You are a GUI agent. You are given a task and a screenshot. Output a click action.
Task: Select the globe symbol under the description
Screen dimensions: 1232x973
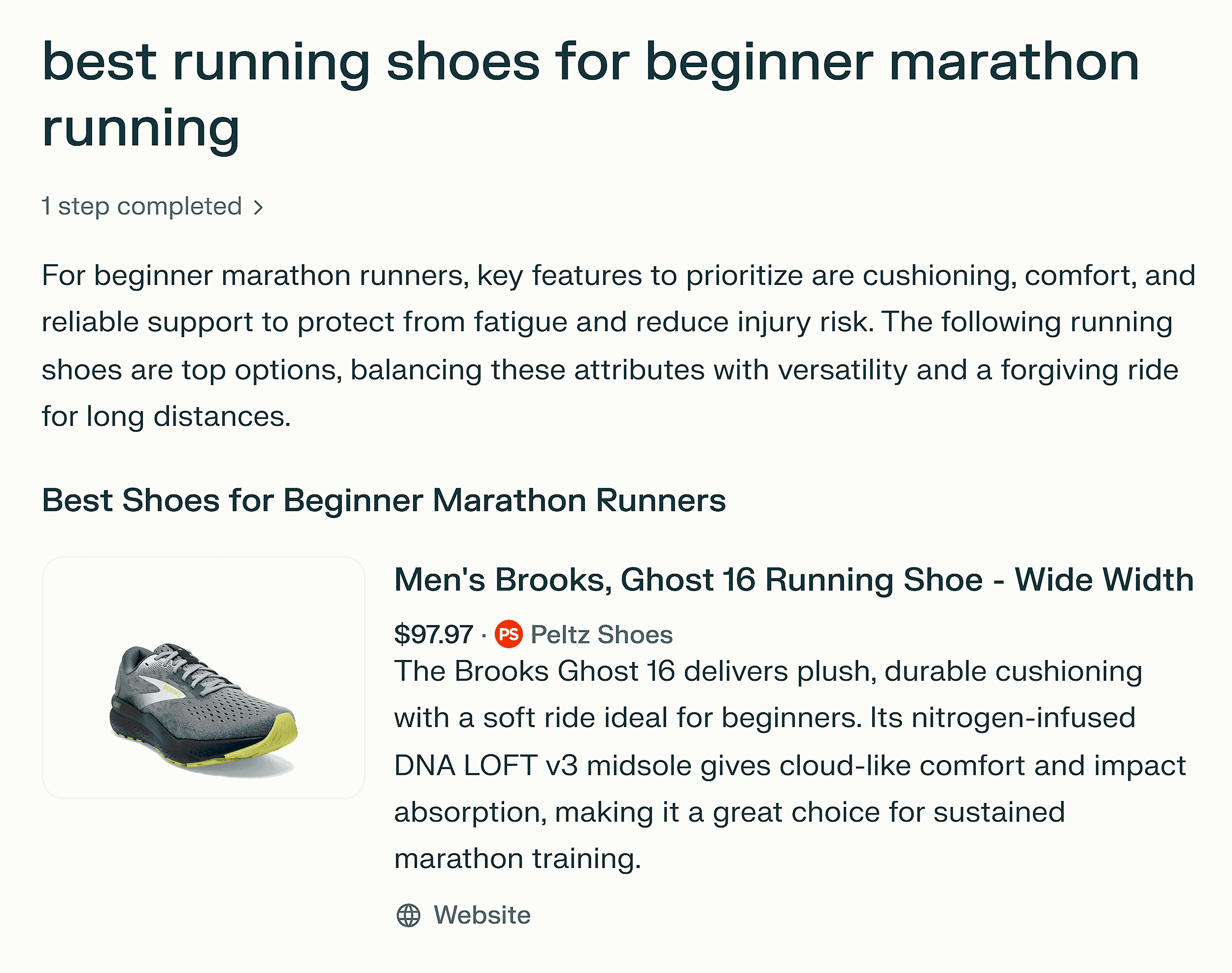pyautogui.click(x=408, y=914)
